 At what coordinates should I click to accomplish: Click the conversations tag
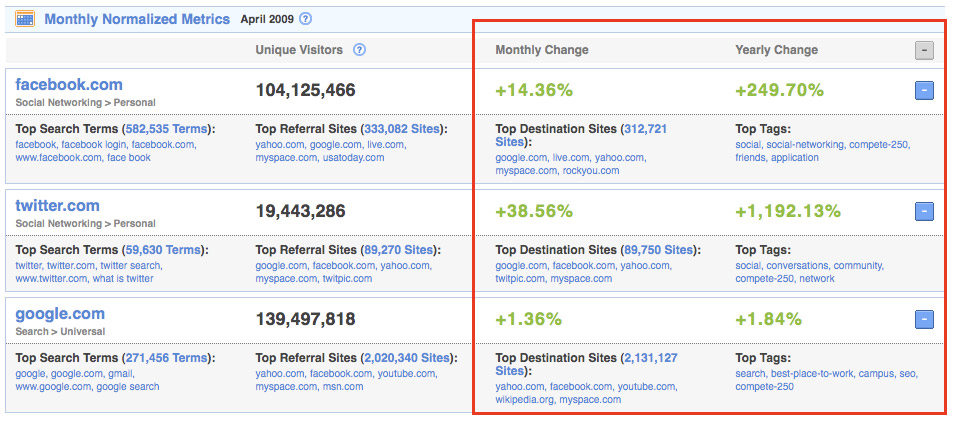point(797,266)
